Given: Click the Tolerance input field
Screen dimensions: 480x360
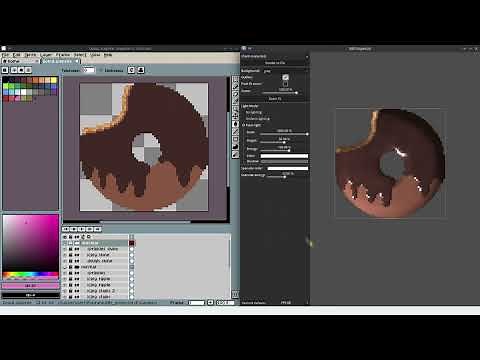Looking at the screenshot, I should (x=89, y=70).
